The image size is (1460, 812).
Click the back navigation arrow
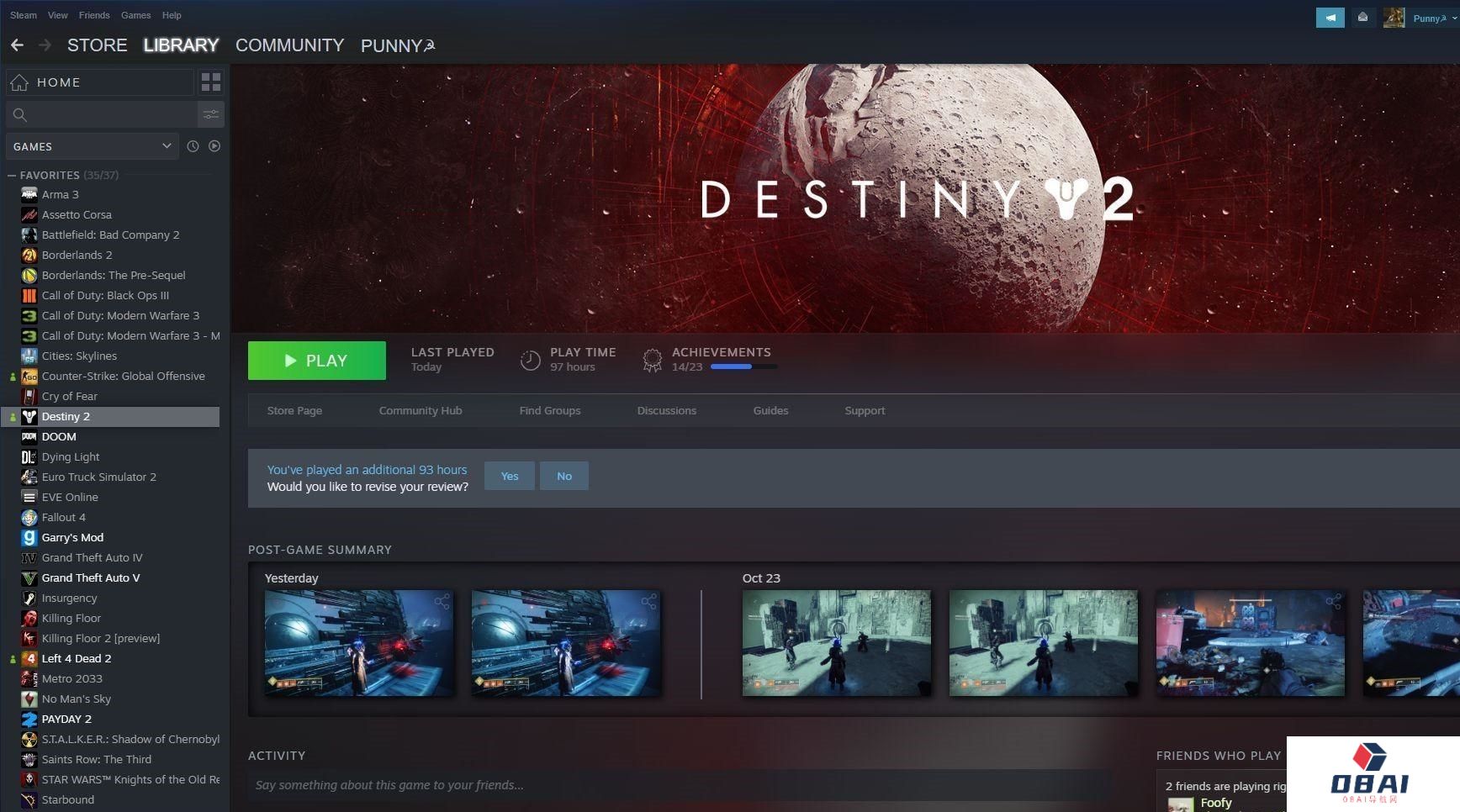click(x=17, y=45)
